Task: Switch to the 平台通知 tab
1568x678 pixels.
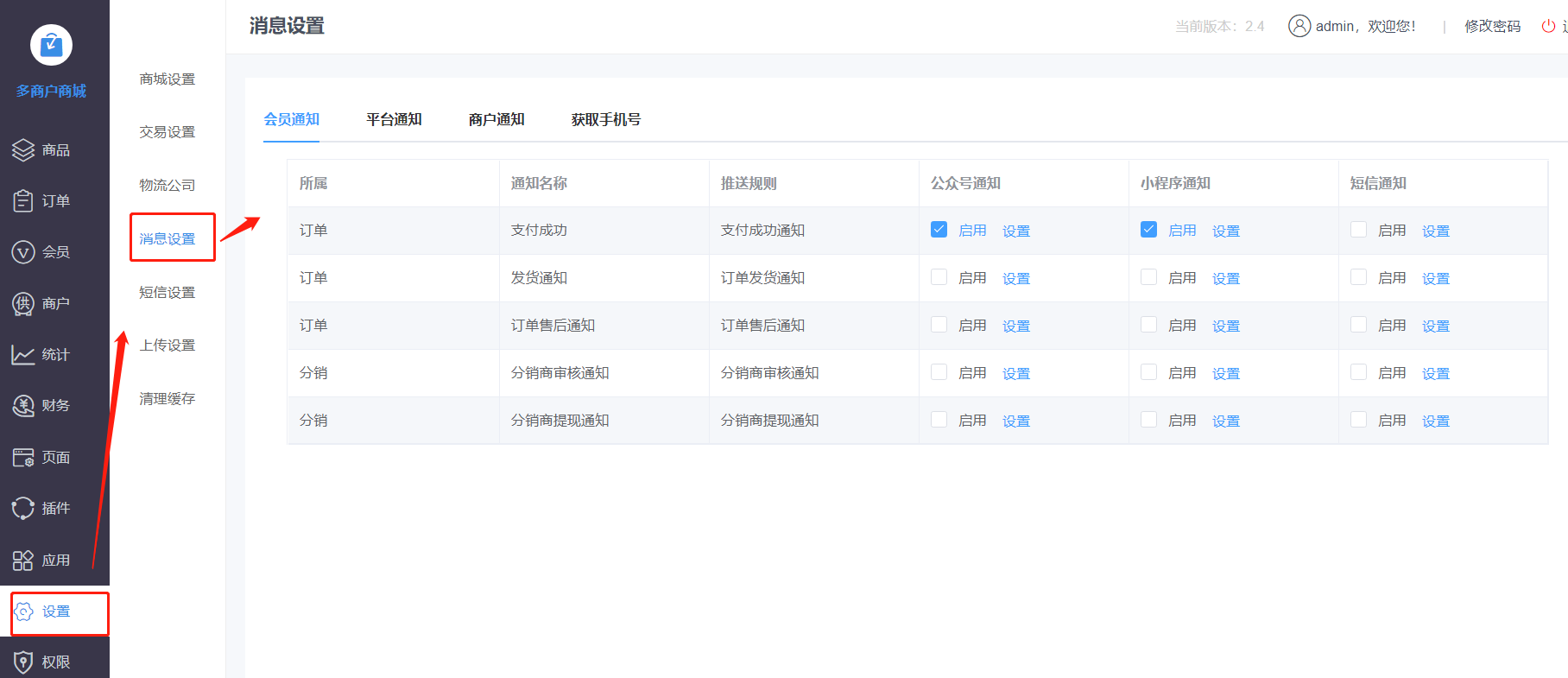Action: tap(394, 119)
